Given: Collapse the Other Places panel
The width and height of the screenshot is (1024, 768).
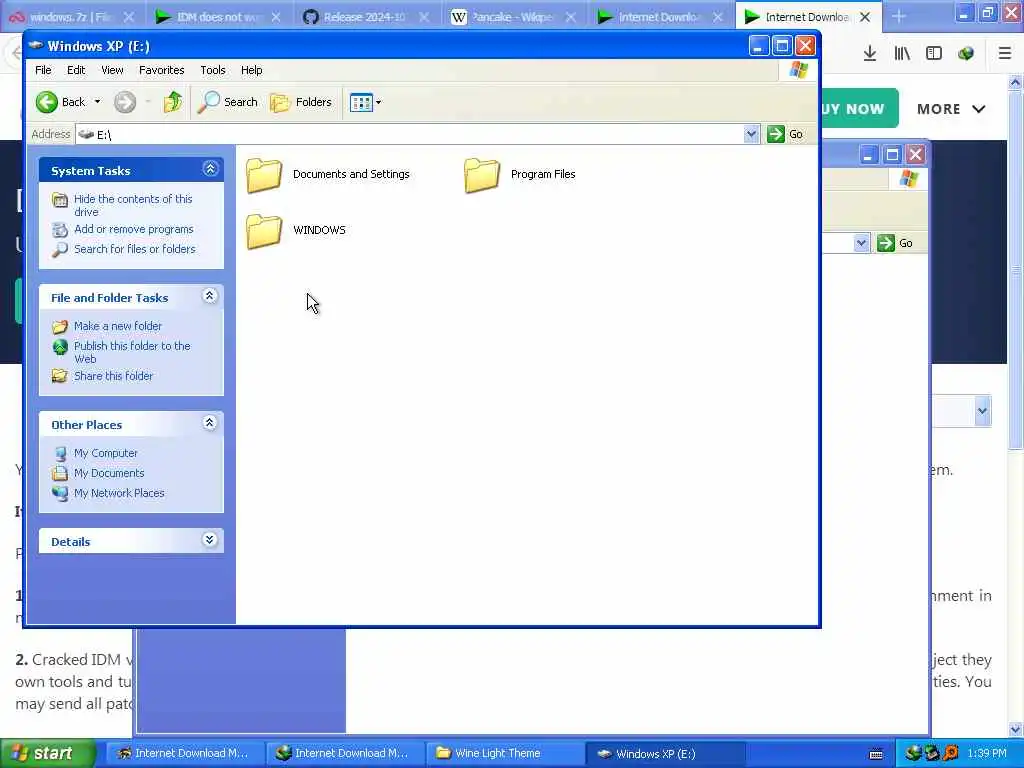Looking at the screenshot, I should click(x=210, y=423).
